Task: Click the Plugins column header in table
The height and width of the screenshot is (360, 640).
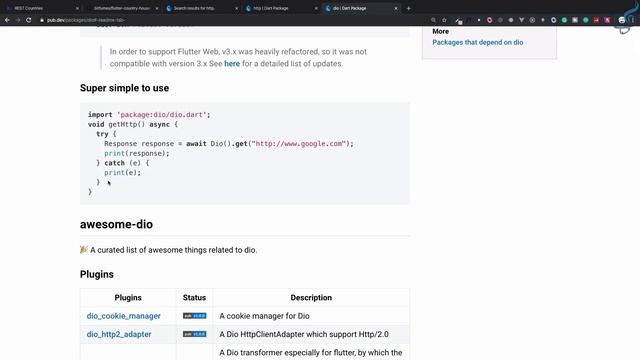Action: (x=128, y=298)
